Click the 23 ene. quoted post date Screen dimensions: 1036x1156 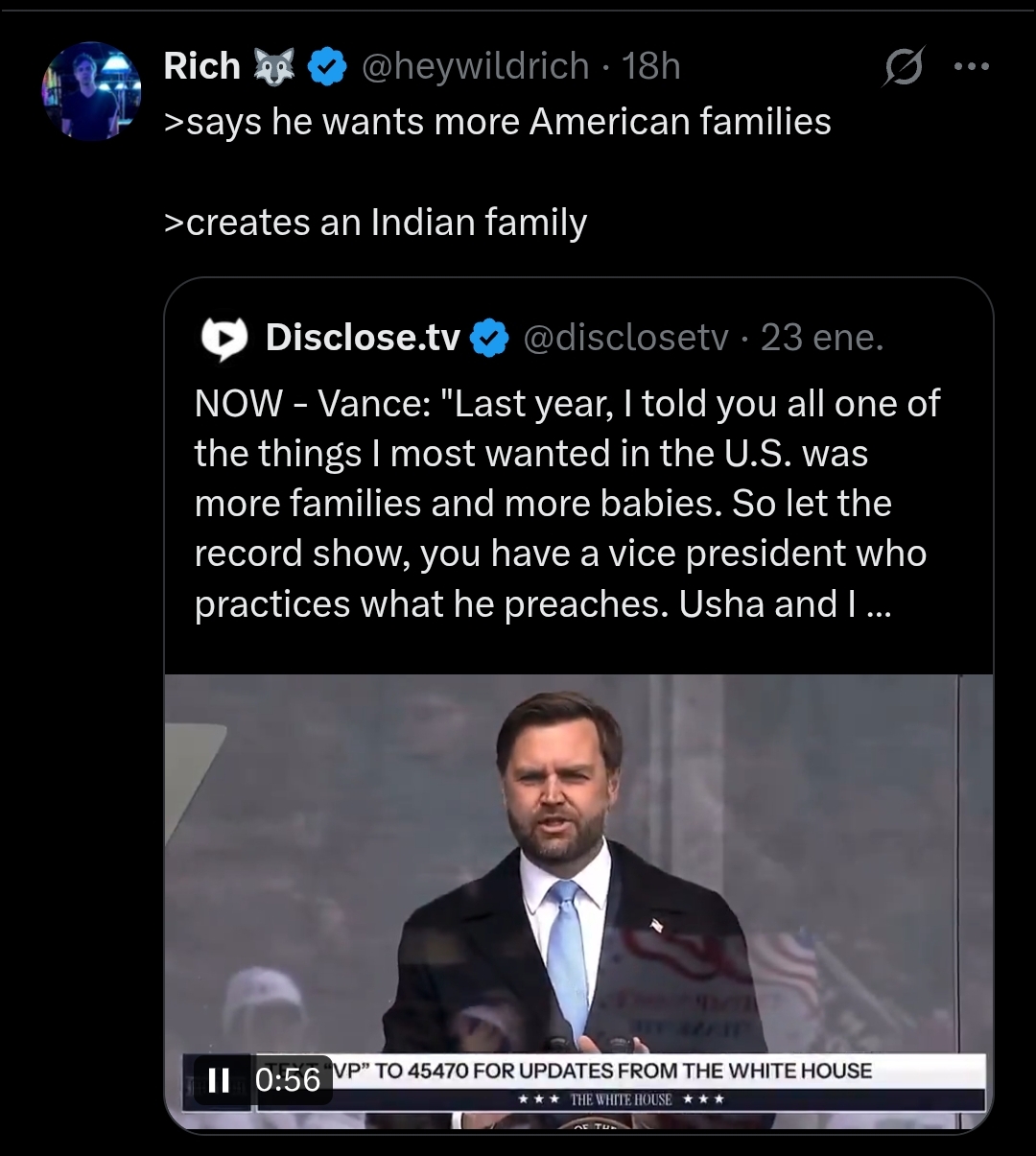(x=822, y=338)
